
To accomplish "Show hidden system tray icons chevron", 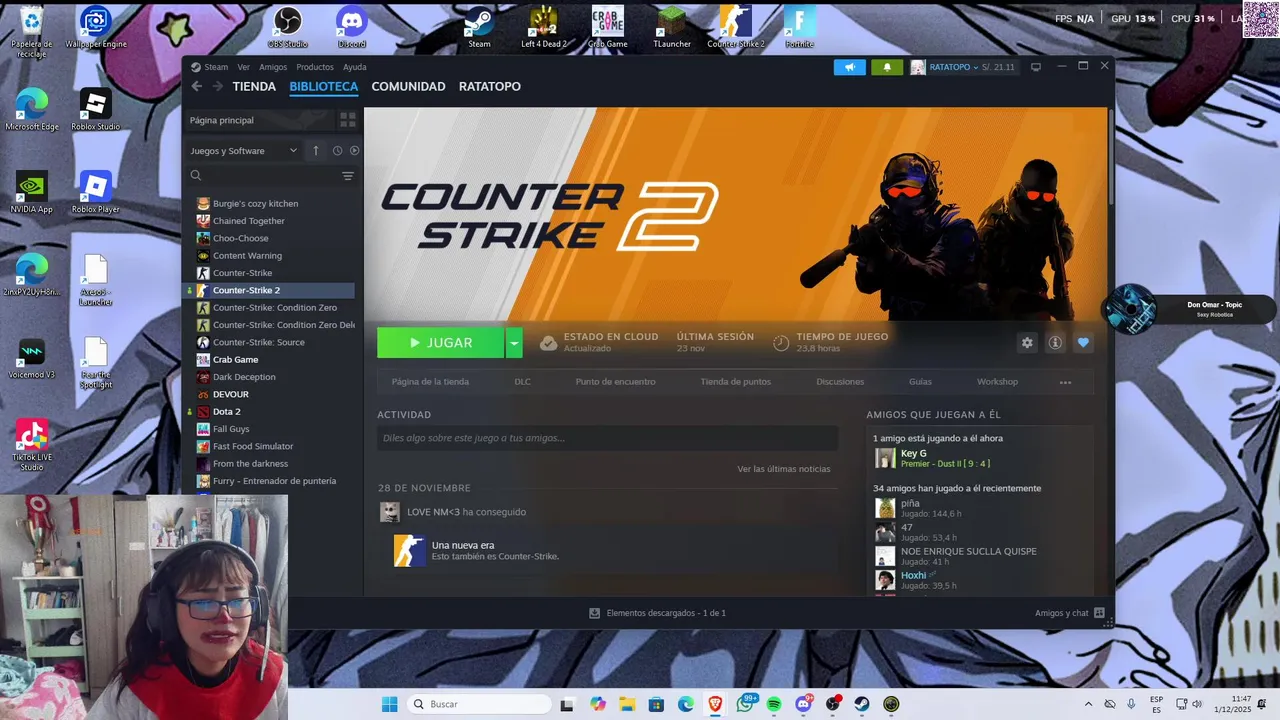I will (x=1089, y=704).
